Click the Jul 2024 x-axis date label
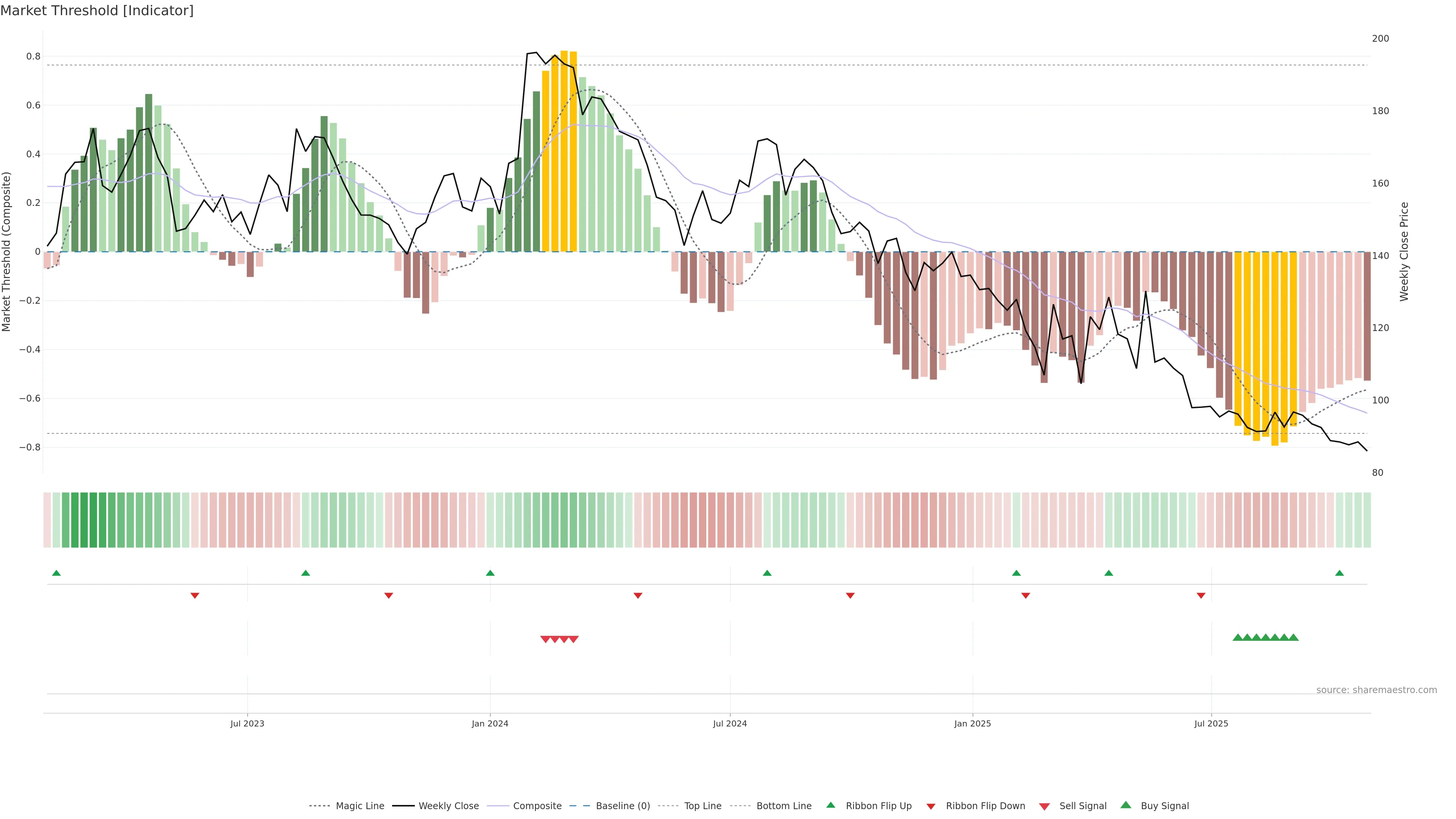The height and width of the screenshot is (819, 1456). (730, 723)
